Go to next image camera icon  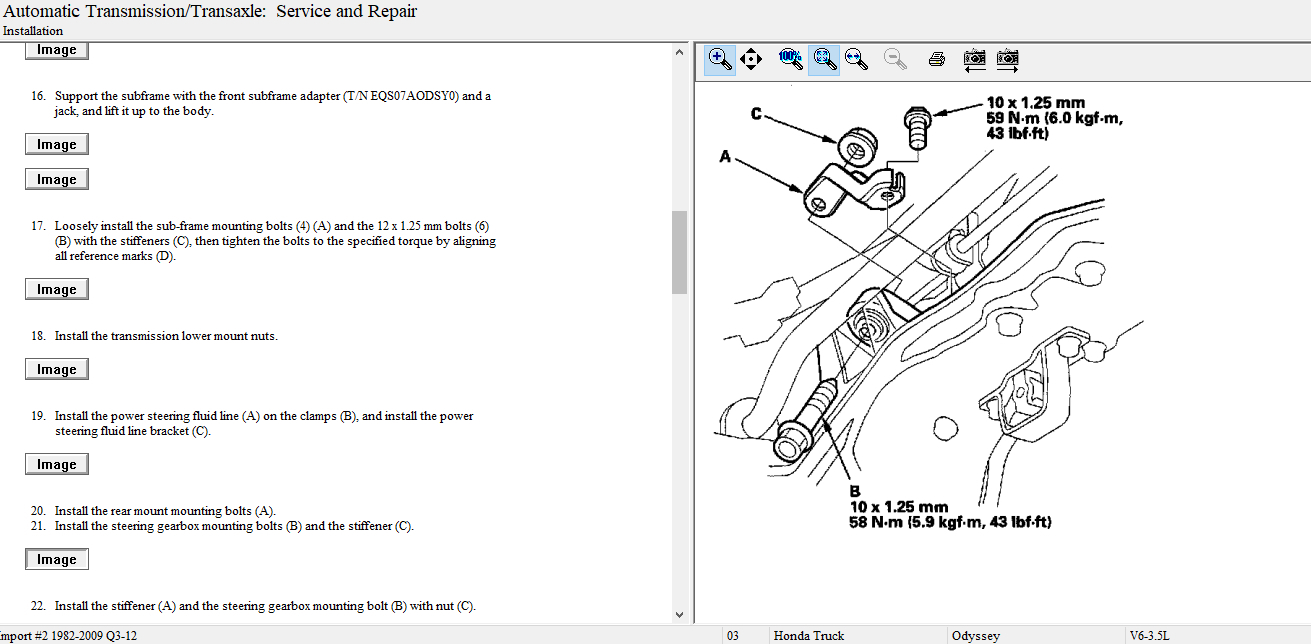pos(1007,59)
